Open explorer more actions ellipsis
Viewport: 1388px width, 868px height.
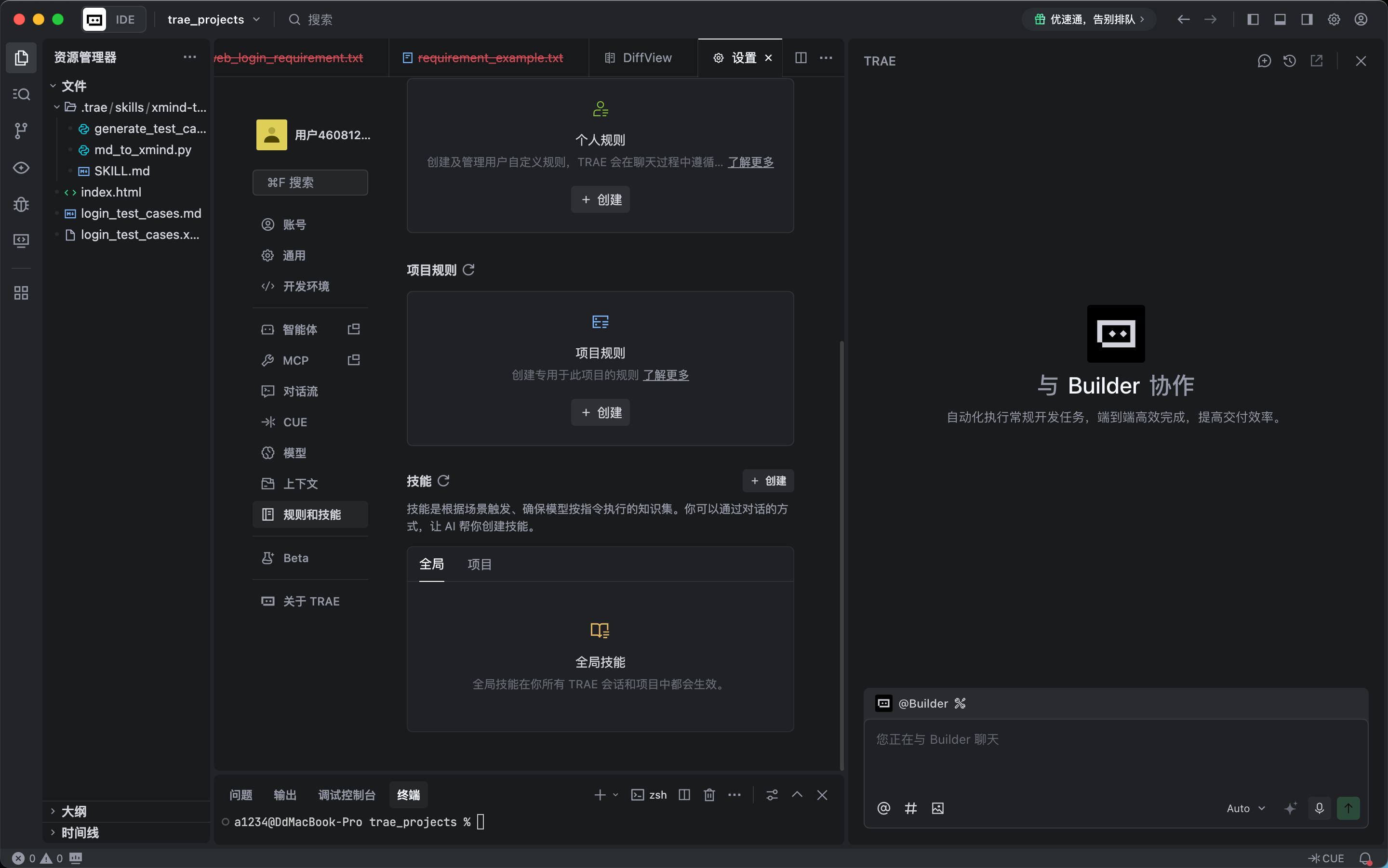(x=189, y=57)
